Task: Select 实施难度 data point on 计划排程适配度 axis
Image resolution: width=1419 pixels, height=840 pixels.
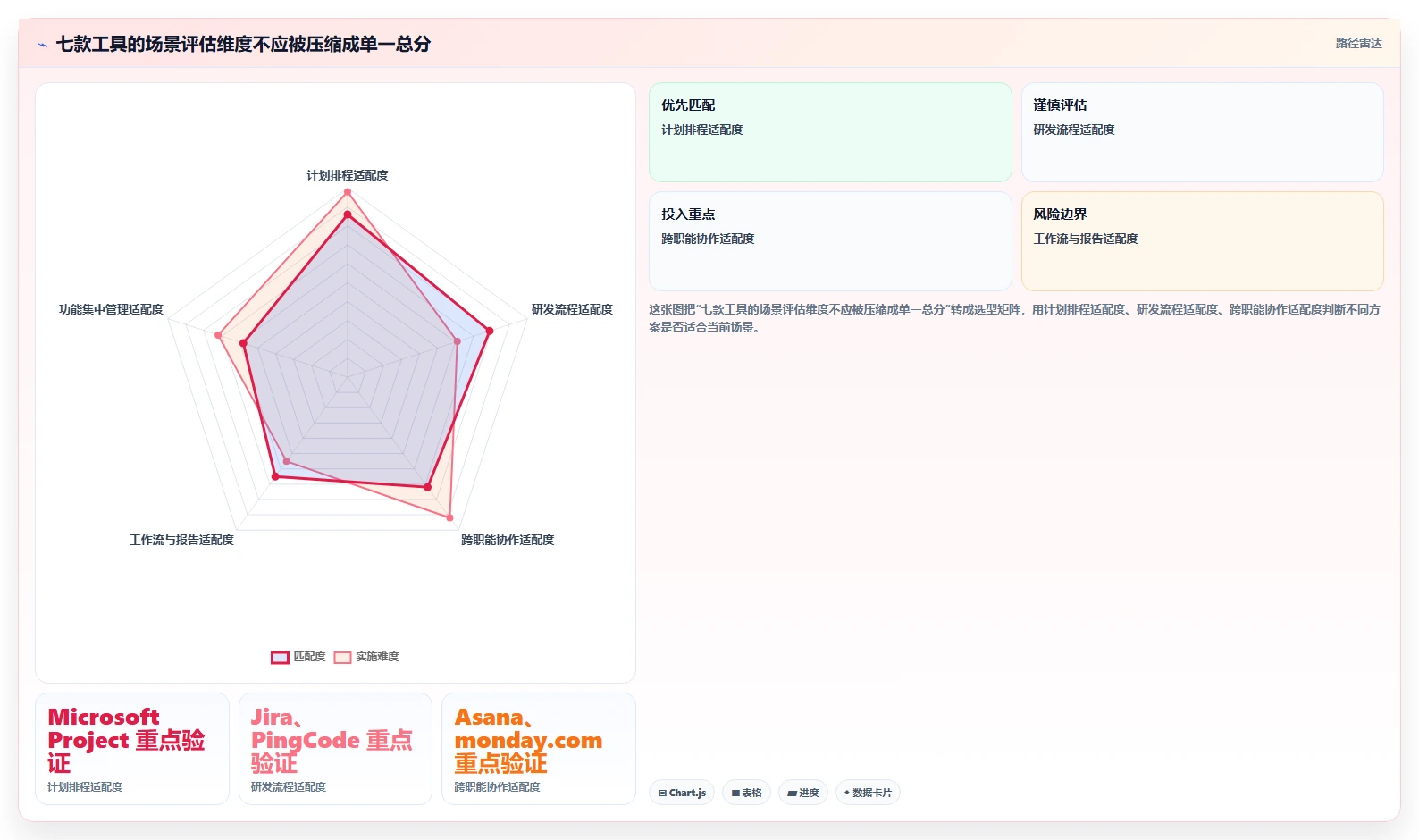Action: click(348, 192)
